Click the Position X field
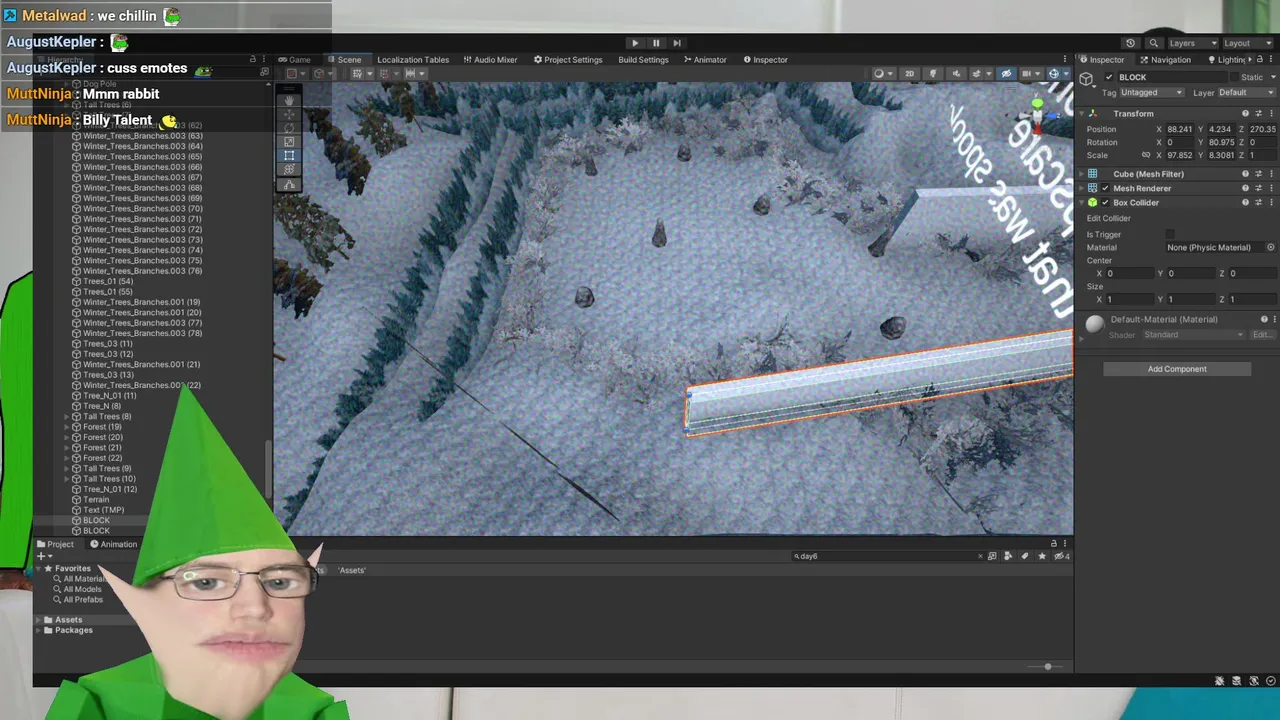The width and height of the screenshot is (1280, 720). point(1181,129)
